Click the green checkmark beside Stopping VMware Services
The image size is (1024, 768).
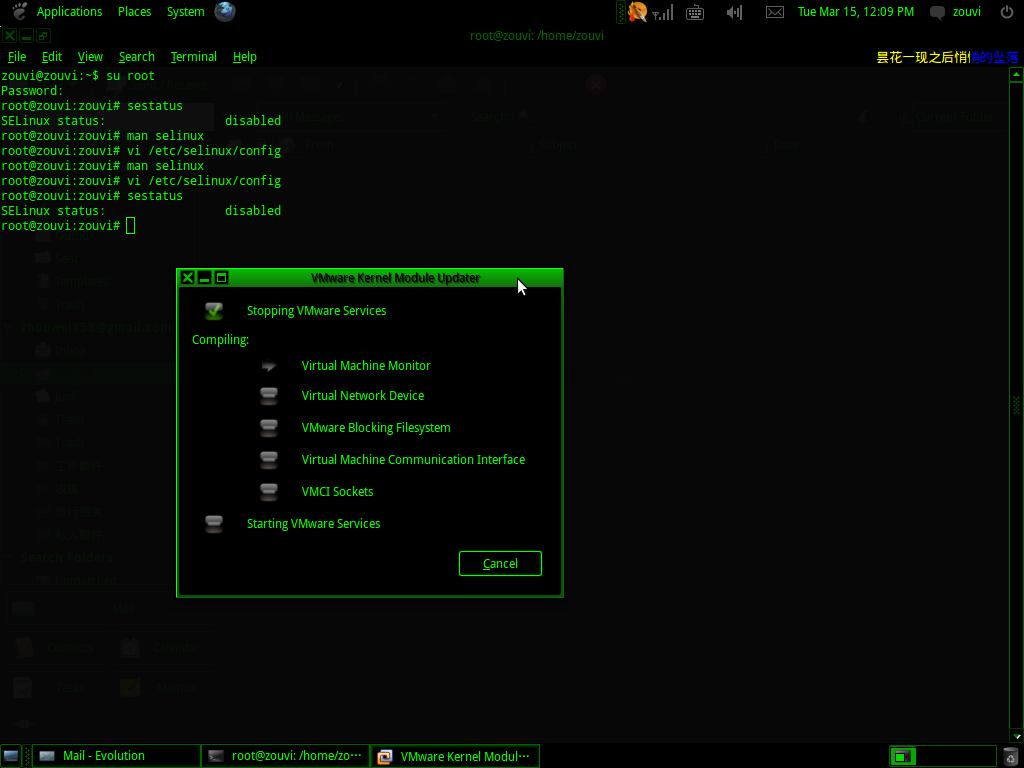pos(214,311)
